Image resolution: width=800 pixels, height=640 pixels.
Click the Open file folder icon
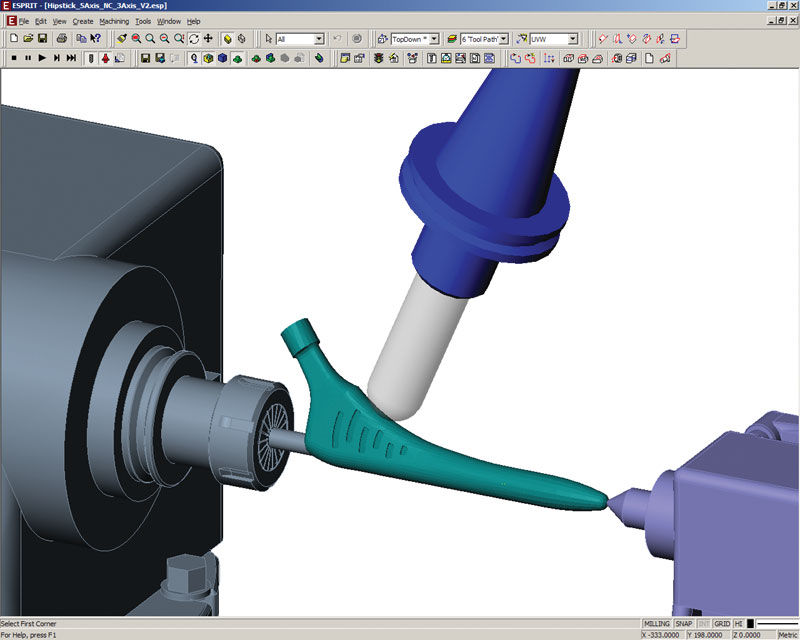point(28,39)
